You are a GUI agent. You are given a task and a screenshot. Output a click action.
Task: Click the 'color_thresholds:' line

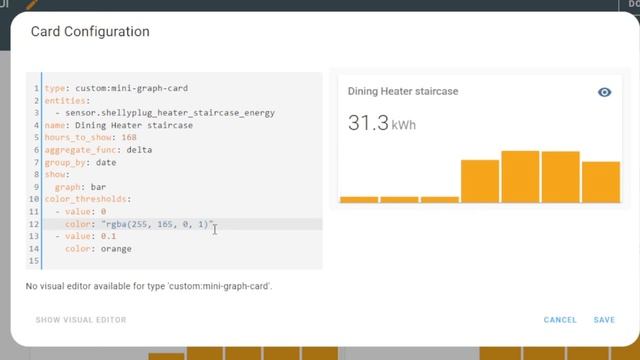pos(88,199)
